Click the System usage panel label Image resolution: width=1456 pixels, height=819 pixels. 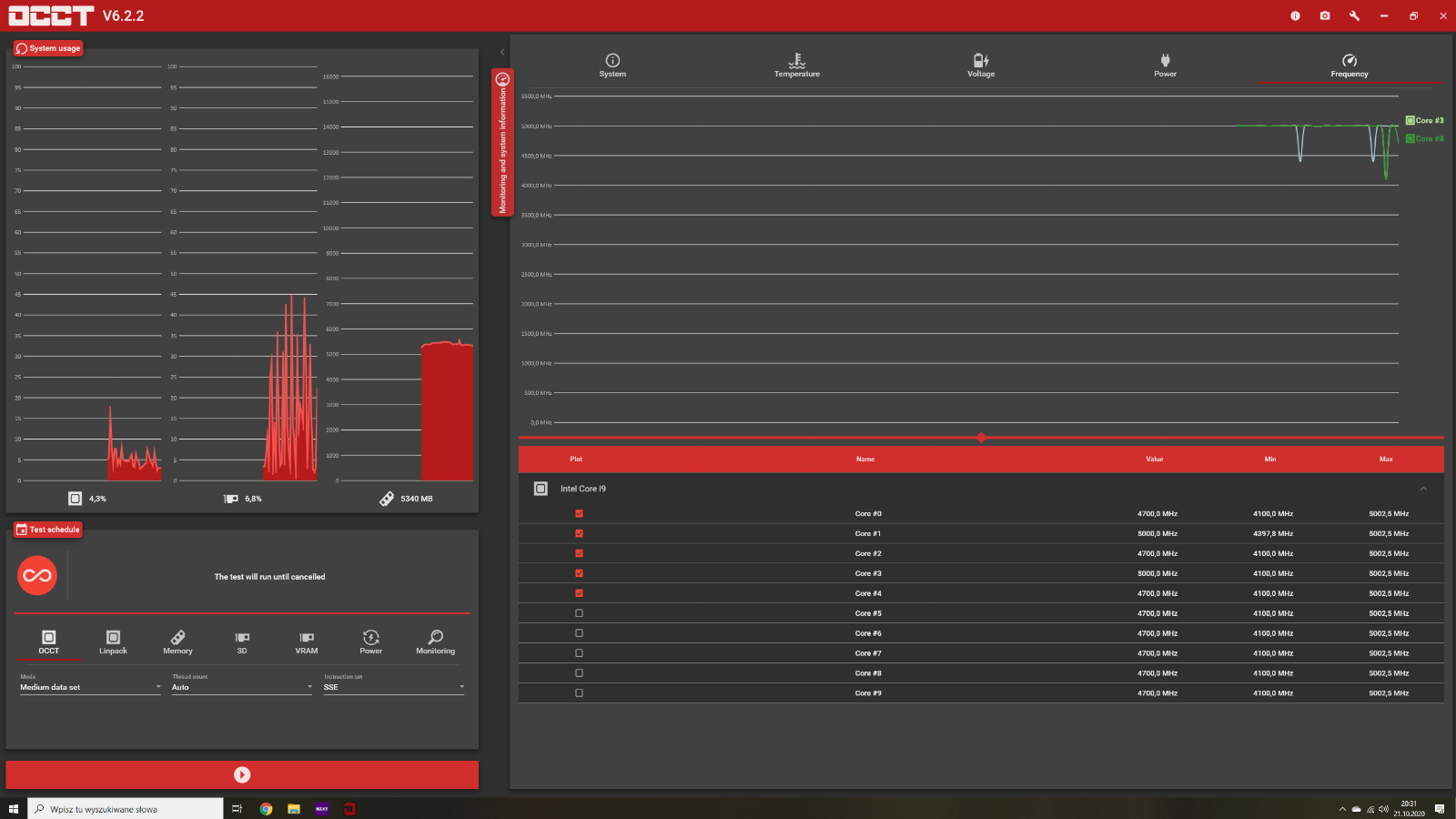pos(48,48)
